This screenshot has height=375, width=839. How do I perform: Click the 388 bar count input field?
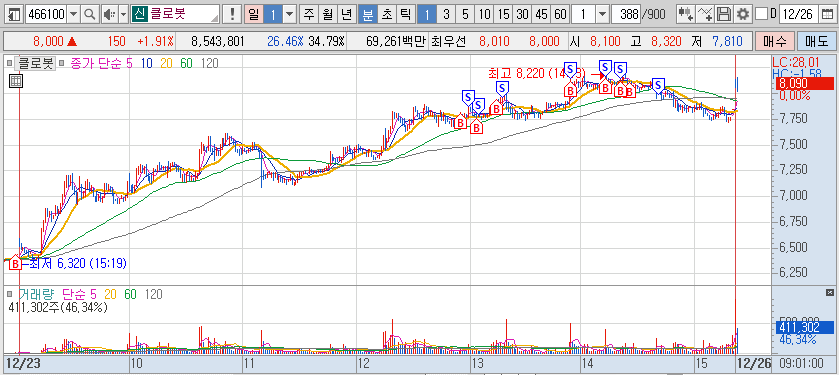627,14
